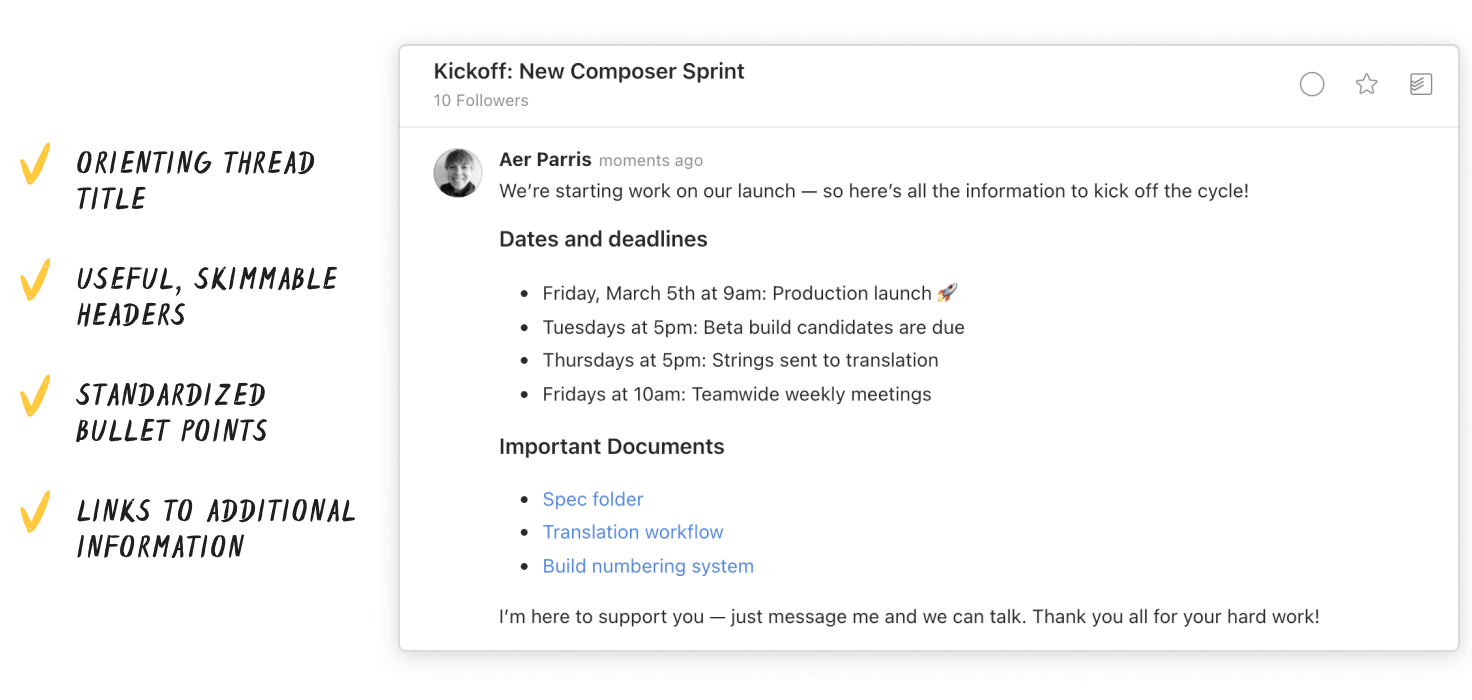This screenshot has width=1472, height=700.
Task: Click Aer Parris's display name
Action: tap(545, 159)
